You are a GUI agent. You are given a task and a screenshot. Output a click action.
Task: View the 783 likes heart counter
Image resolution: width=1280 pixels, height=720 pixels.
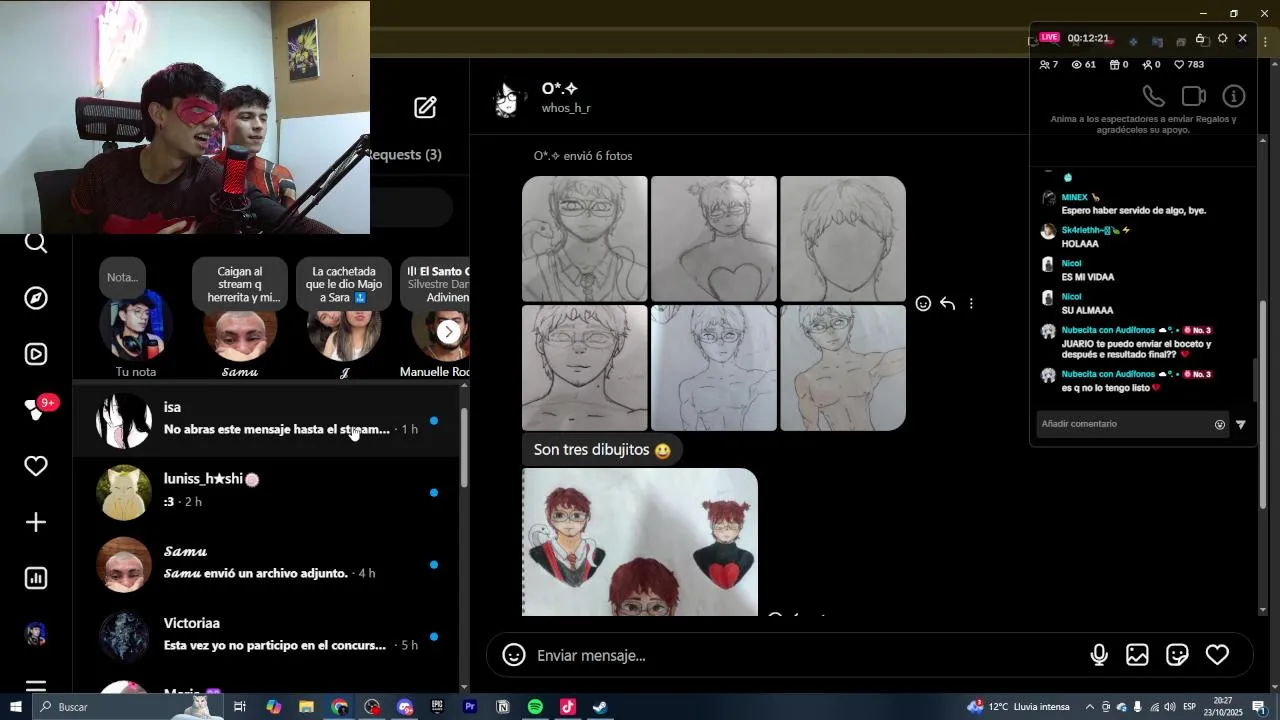coord(1189,64)
